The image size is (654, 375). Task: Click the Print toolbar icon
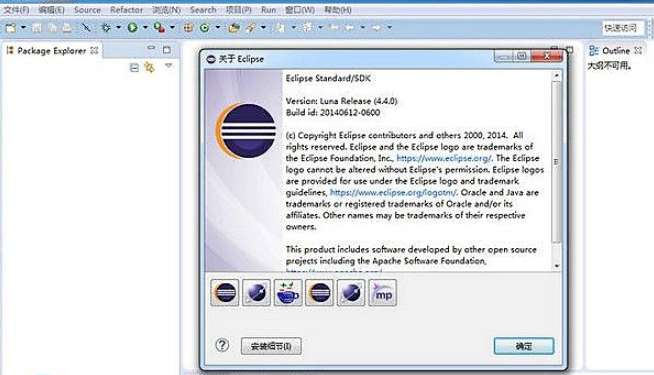(67, 28)
